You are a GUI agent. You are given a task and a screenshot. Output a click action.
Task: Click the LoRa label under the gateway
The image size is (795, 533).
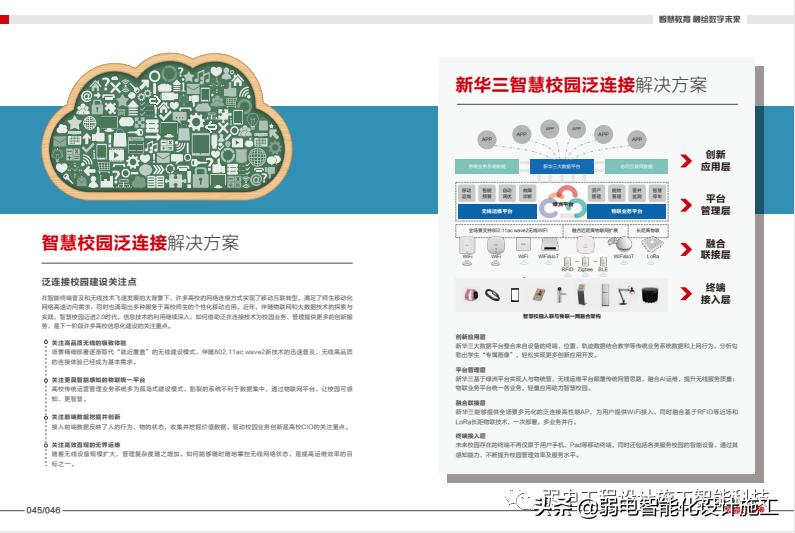click(x=653, y=257)
